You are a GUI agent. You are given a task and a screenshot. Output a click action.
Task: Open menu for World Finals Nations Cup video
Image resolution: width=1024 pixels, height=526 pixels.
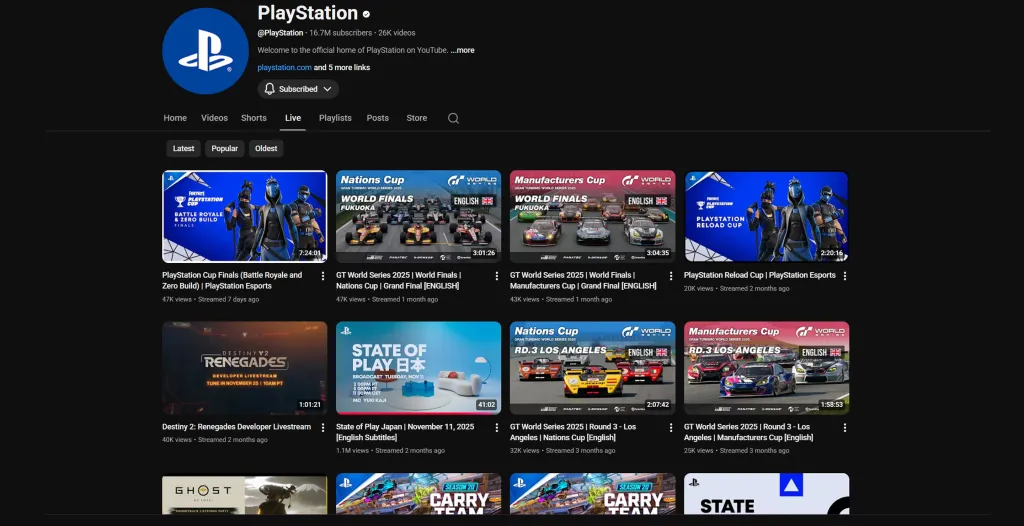[x=496, y=276]
